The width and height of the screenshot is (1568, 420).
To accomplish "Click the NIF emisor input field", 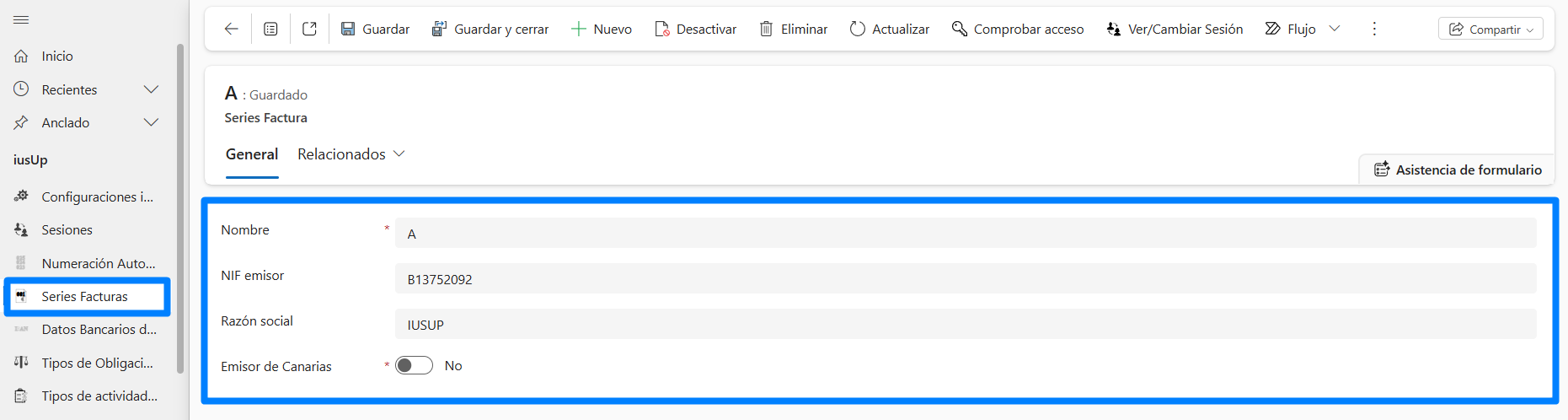I will click(965, 279).
